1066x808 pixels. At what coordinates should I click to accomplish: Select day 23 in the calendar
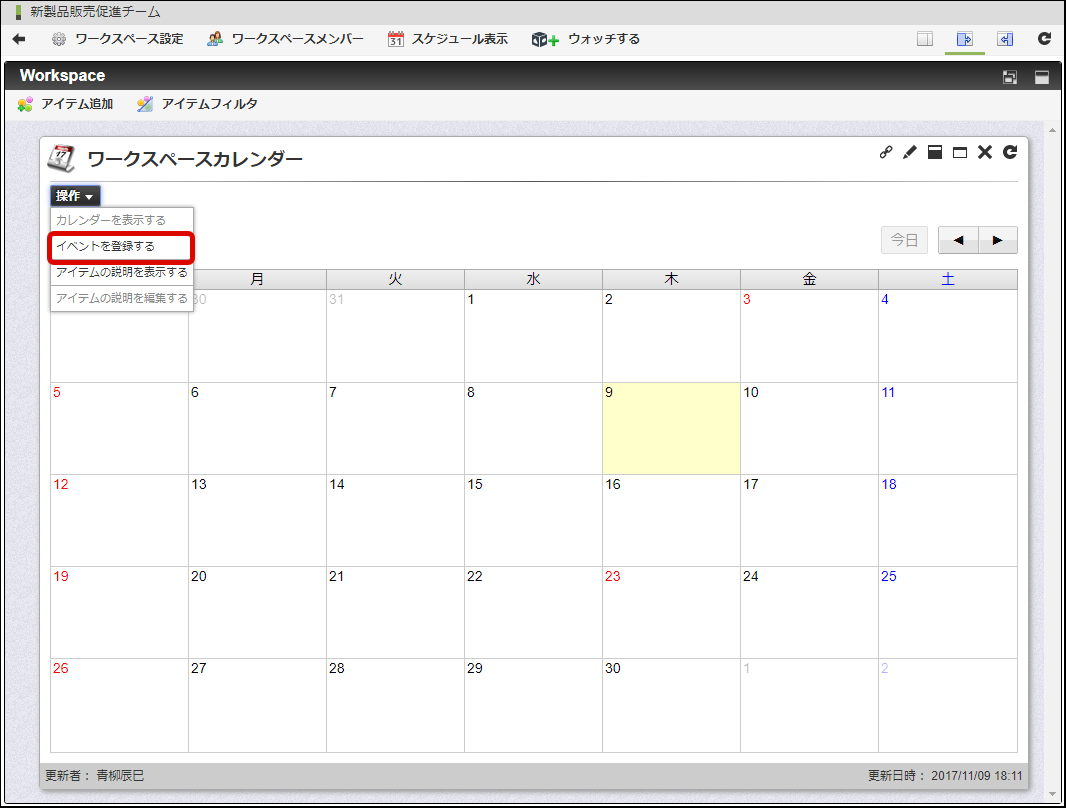tap(671, 612)
